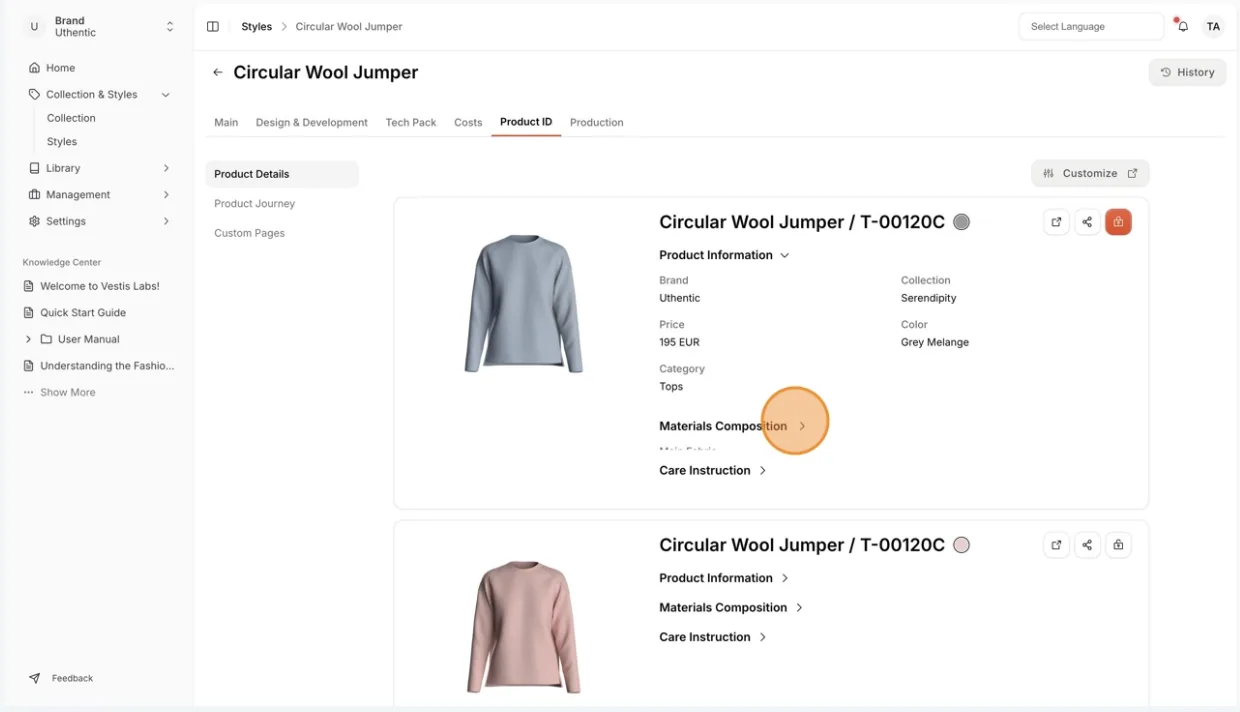Viewport: 1240px width, 712px height.
Task: Open Collection in the sidebar
Action: pyautogui.click(x=71, y=118)
